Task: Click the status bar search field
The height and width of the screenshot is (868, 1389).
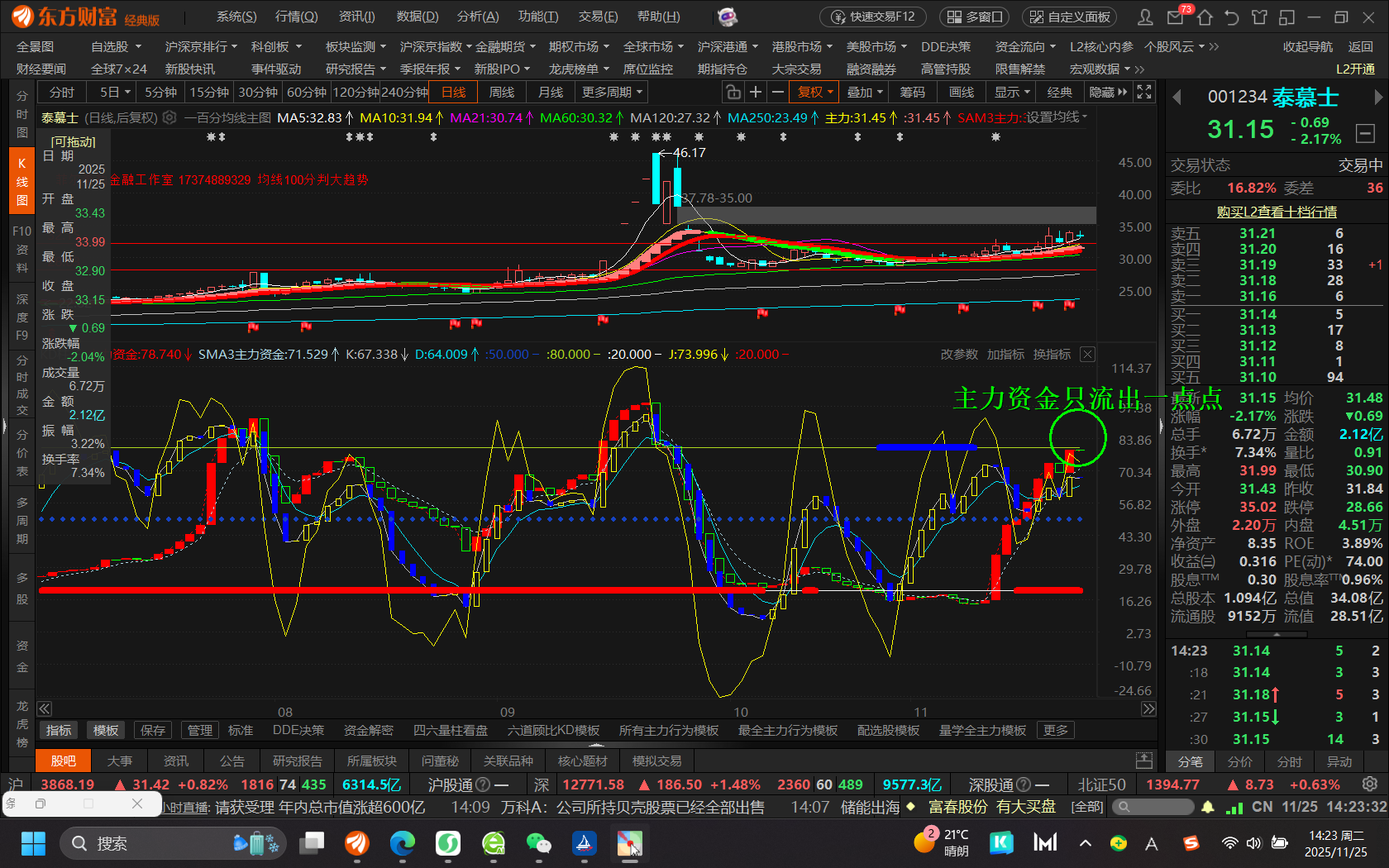Action: 1153,807
